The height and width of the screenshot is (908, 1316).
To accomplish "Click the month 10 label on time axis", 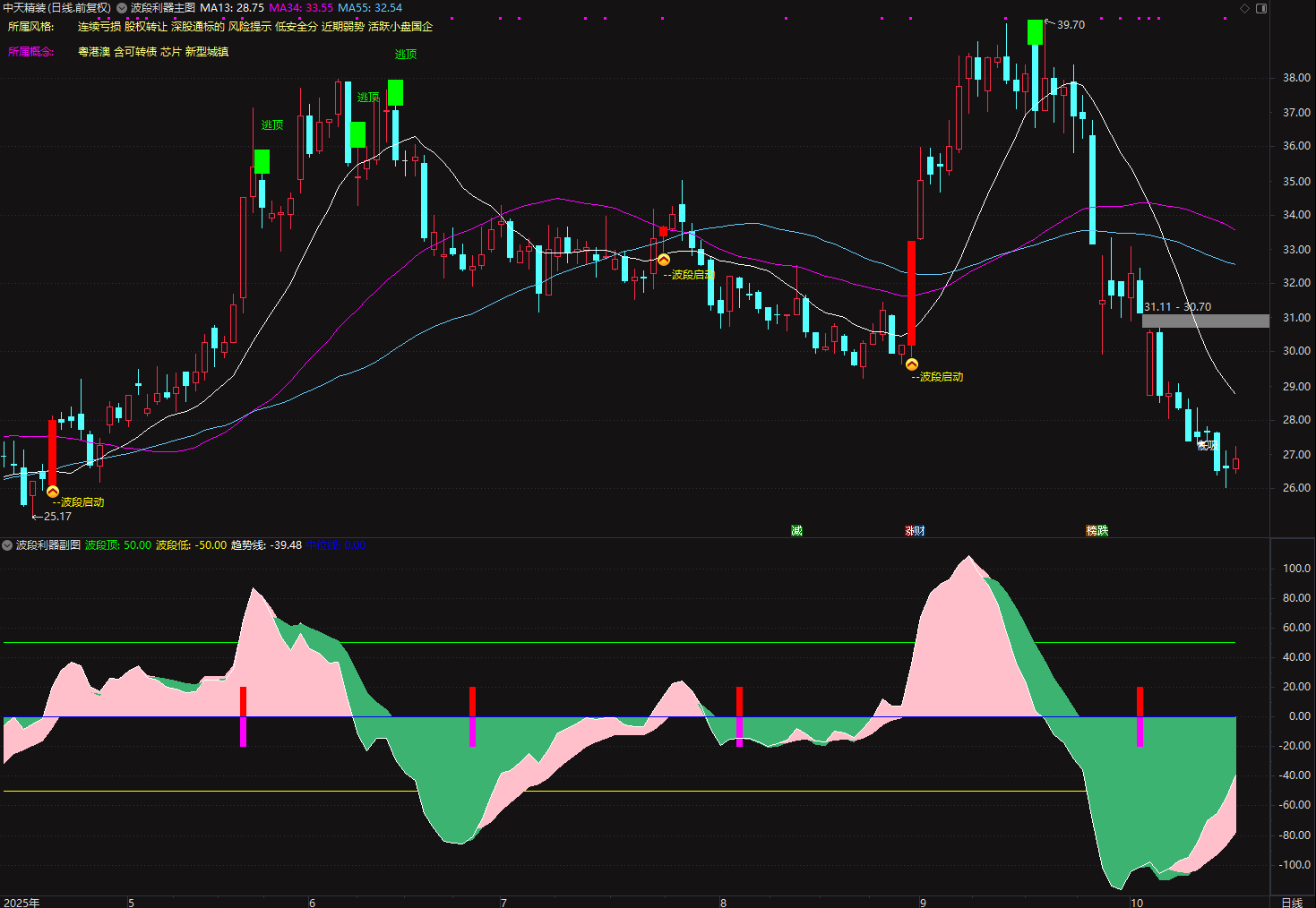I will [x=1137, y=903].
